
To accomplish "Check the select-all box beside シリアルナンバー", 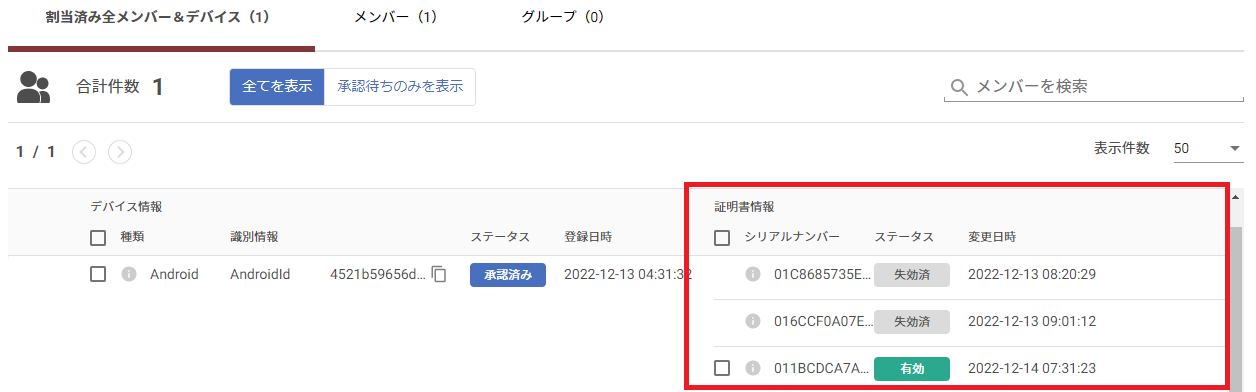I will 722,237.
